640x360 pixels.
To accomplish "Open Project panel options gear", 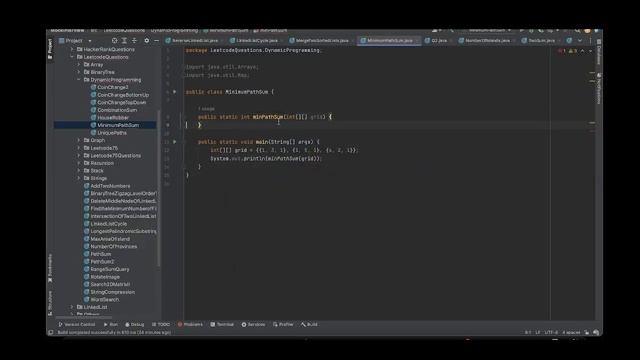I will pos(147,41).
